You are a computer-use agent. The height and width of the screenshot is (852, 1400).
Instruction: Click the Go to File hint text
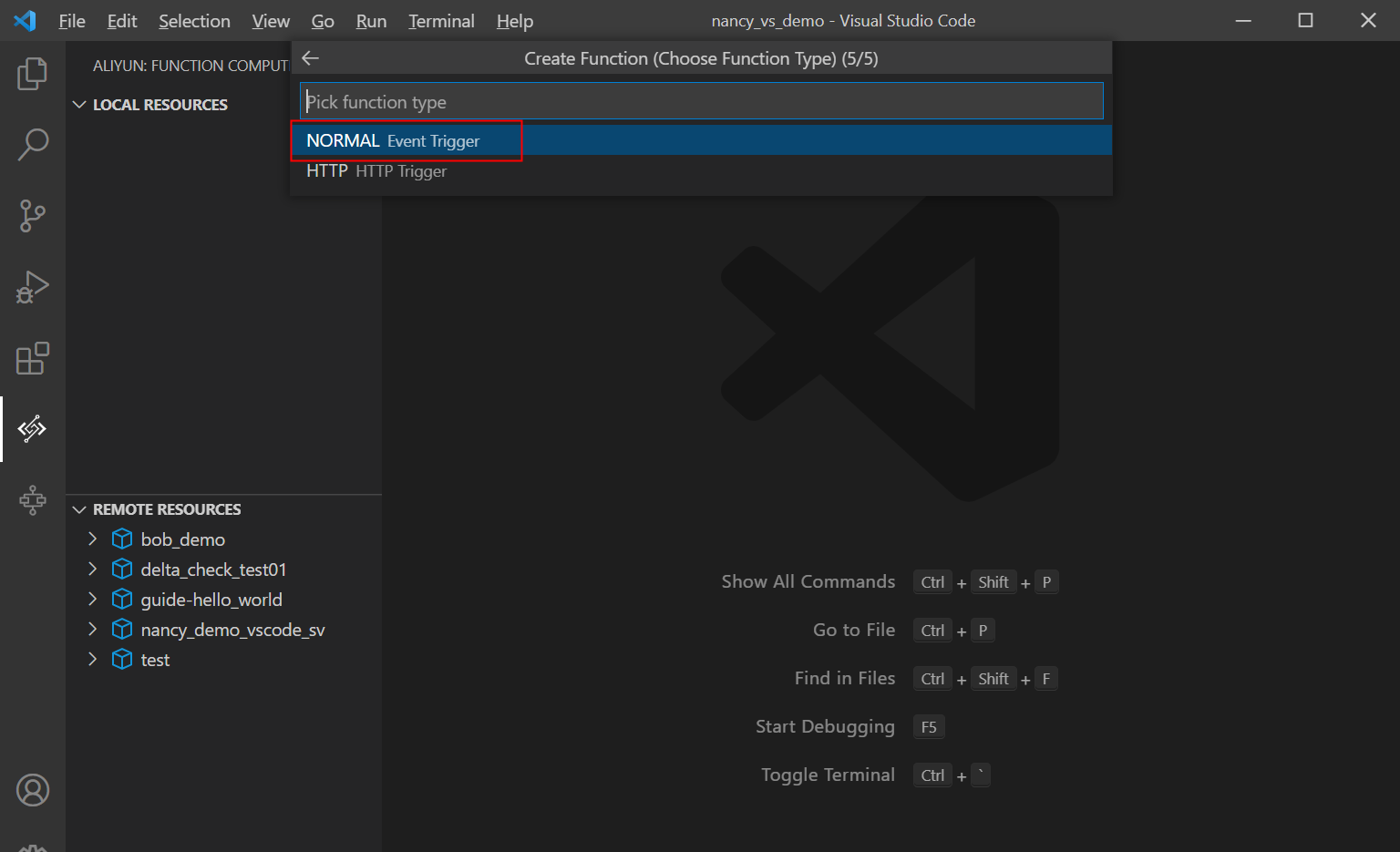click(x=854, y=630)
